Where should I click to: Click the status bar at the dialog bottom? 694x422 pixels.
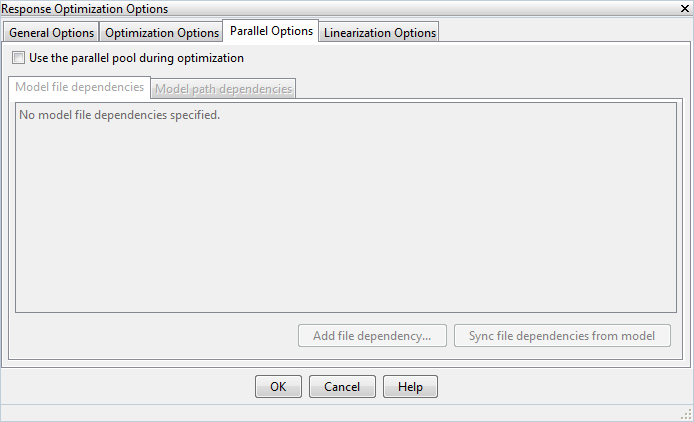340,413
